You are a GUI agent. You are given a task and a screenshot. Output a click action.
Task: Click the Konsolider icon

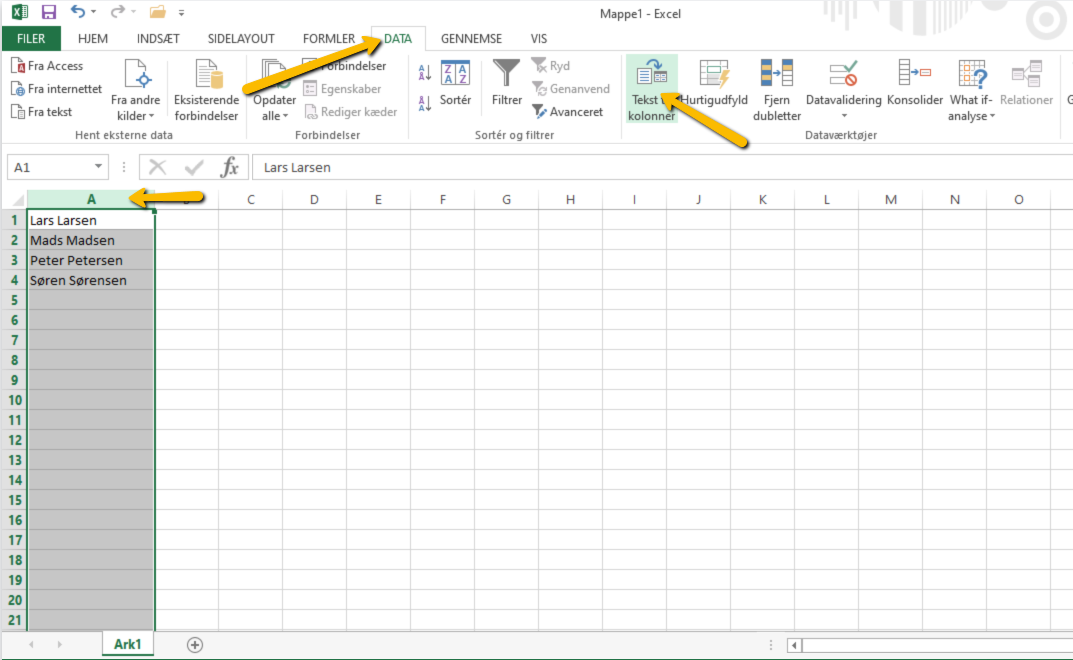point(914,74)
